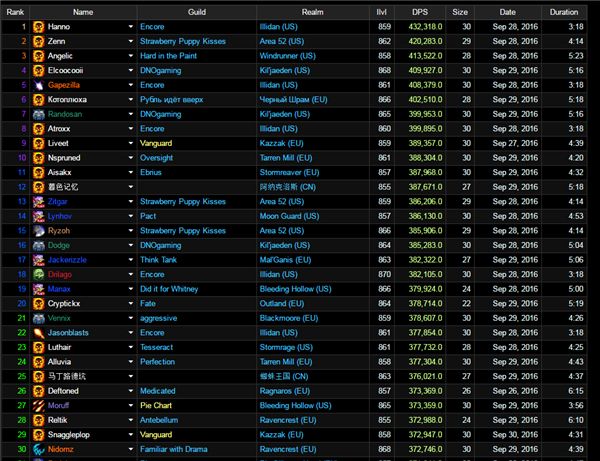The width and height of the screenshot is (600, 461).
Task: Sort by the Date column header
Action: coord(507,12)
